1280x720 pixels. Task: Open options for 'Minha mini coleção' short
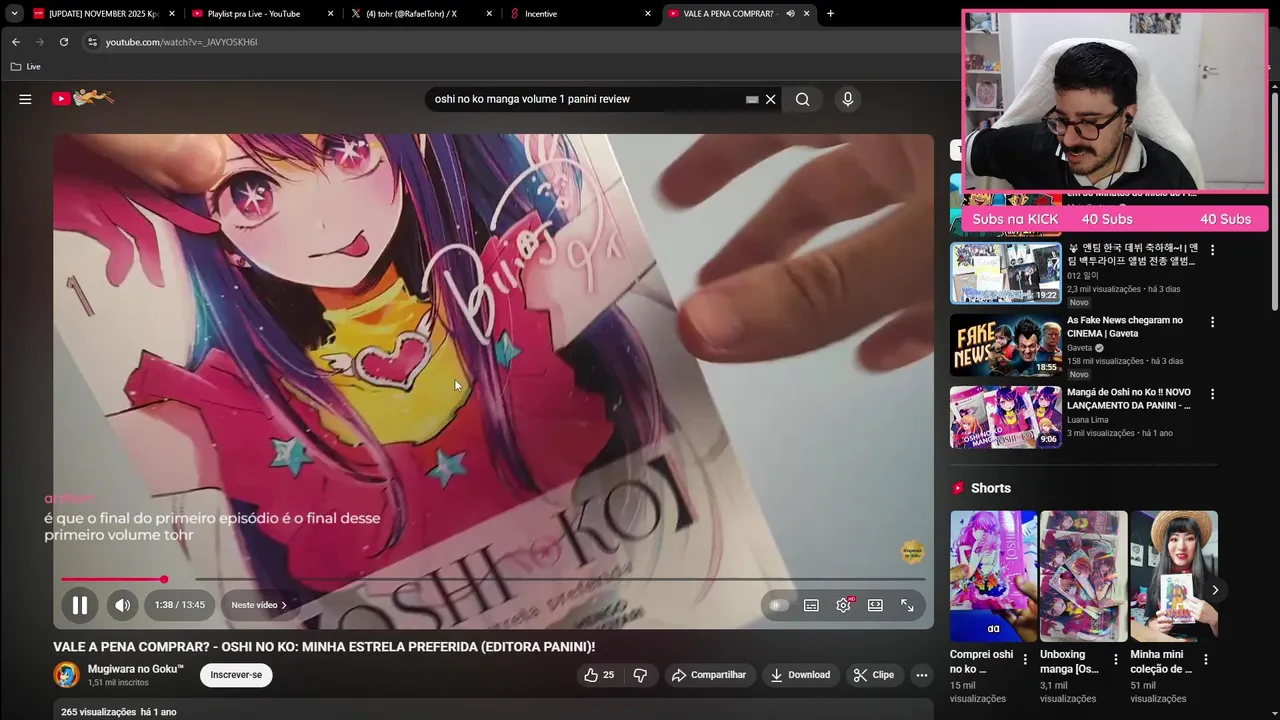click(1206, 659)
